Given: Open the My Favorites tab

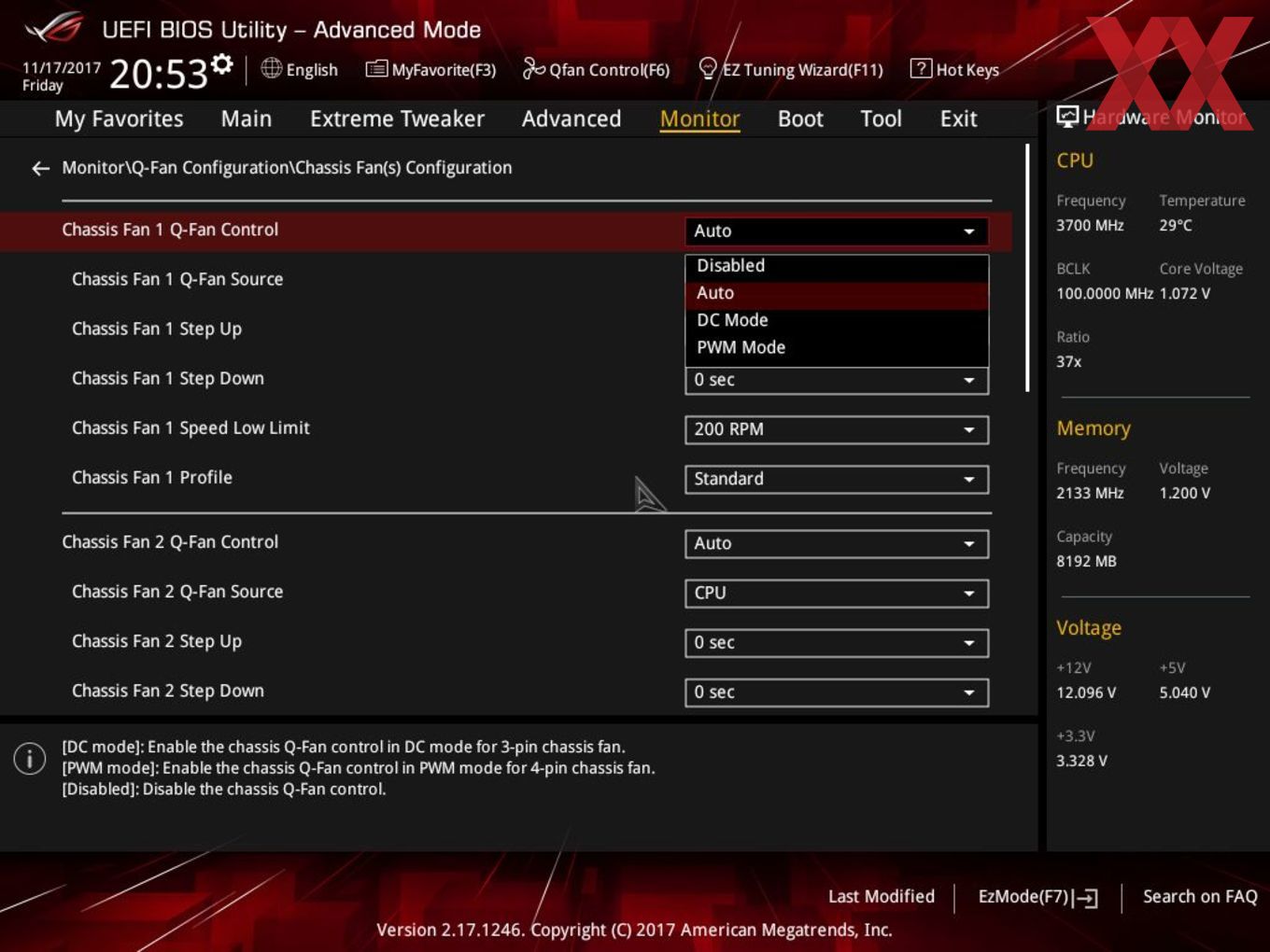Looking at the screenshot, I should pyautogui.click(x=119, y=119).
